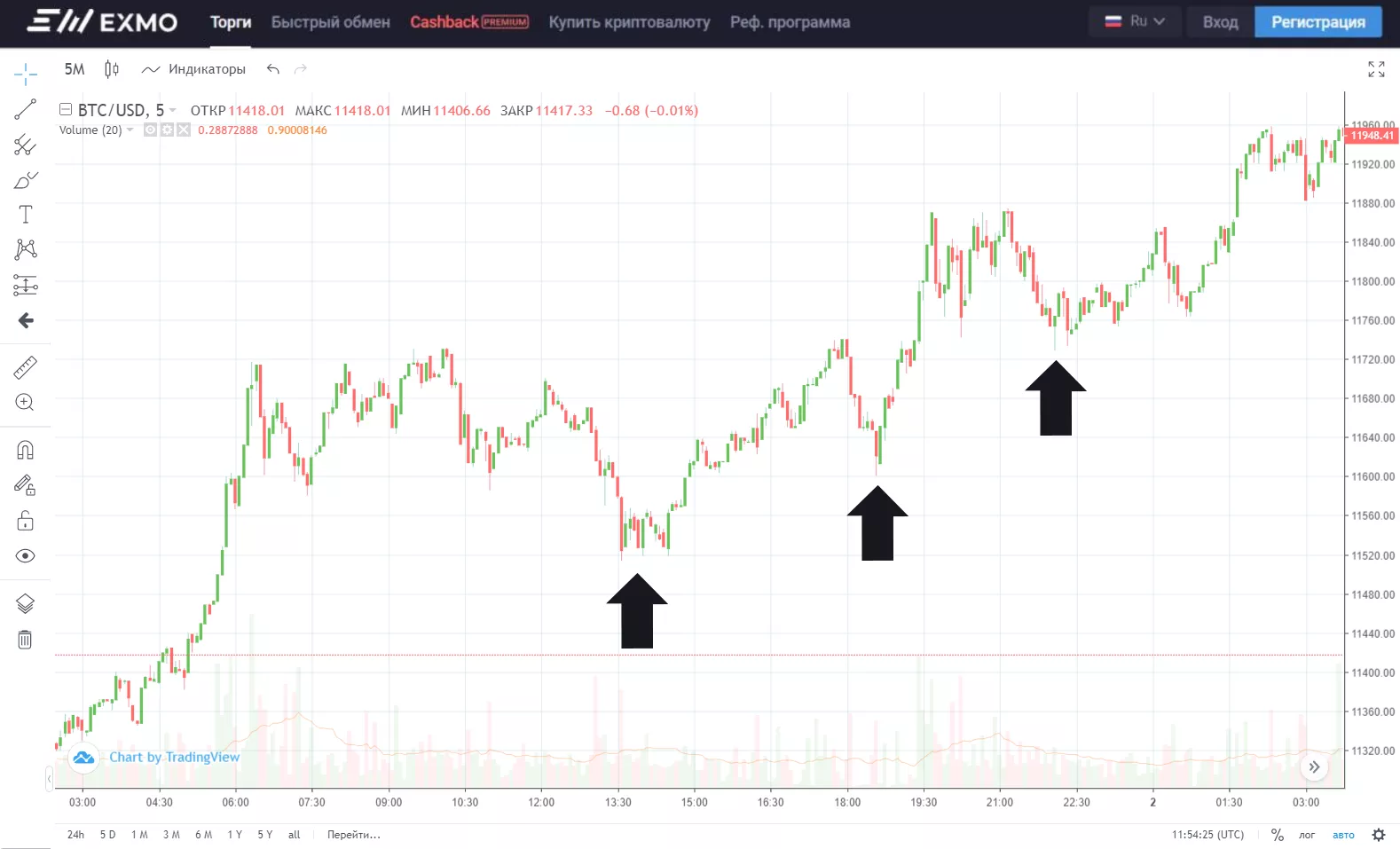
Task: Select the 1 Y time range
Action: [234, 835]
